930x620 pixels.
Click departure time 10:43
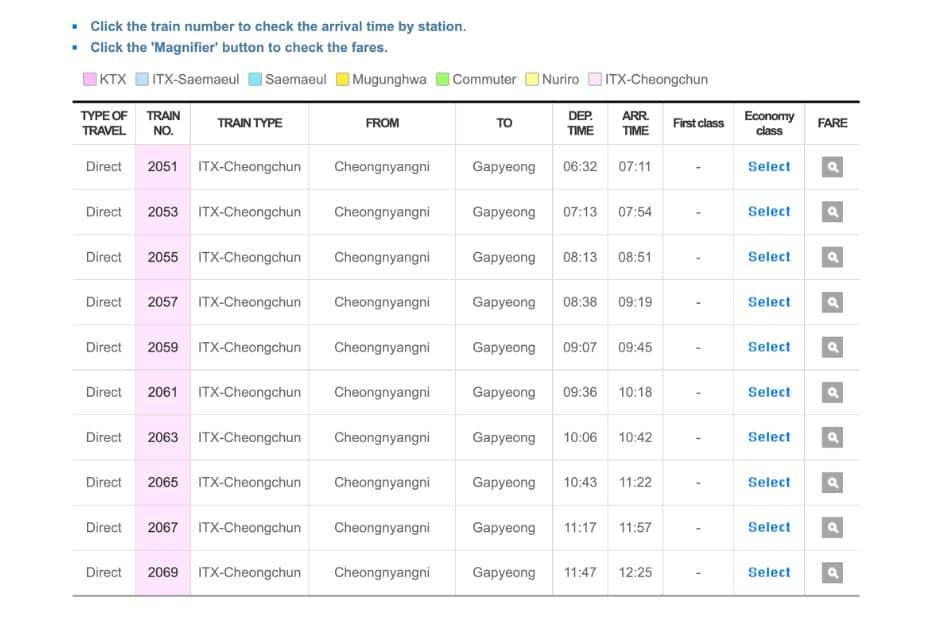pos(580,482)
